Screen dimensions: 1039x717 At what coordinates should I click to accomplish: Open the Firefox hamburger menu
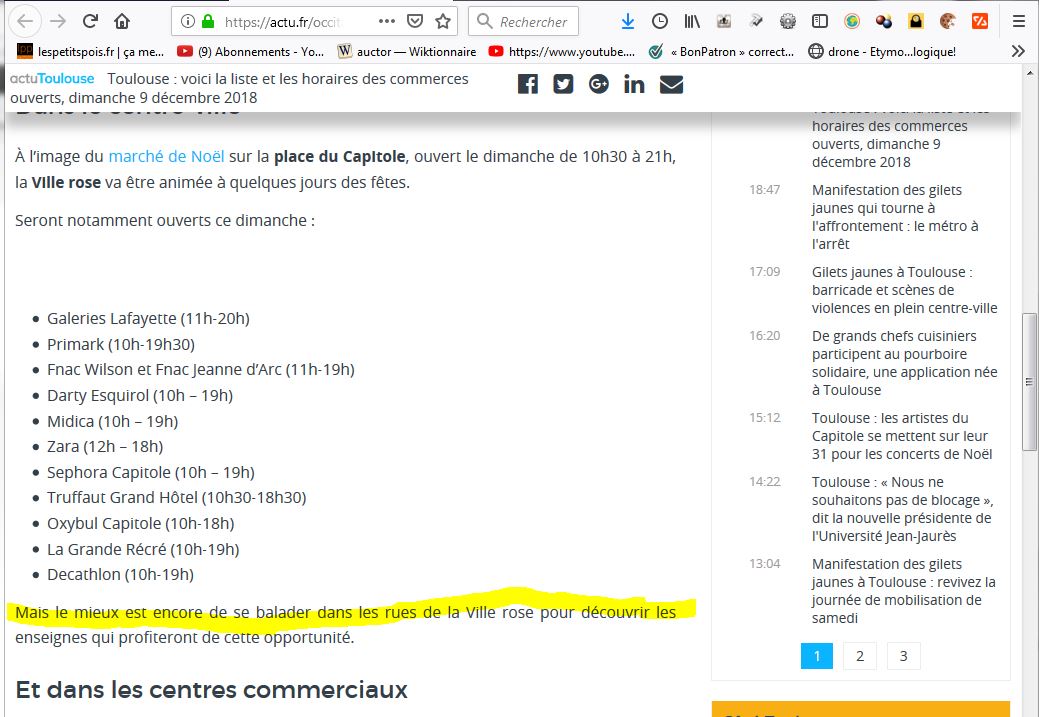[1018, 21]
